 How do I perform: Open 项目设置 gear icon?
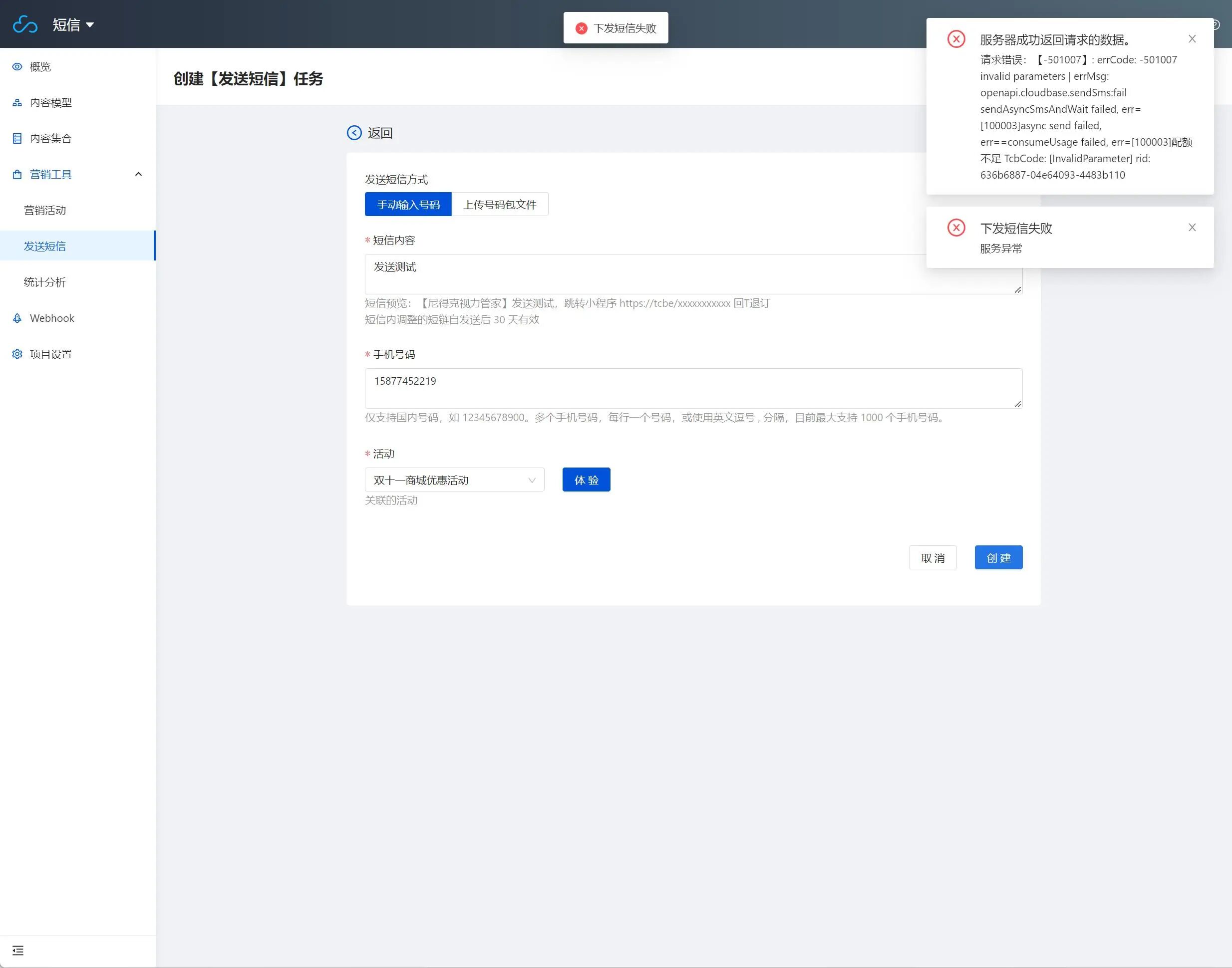pos(17,354)
